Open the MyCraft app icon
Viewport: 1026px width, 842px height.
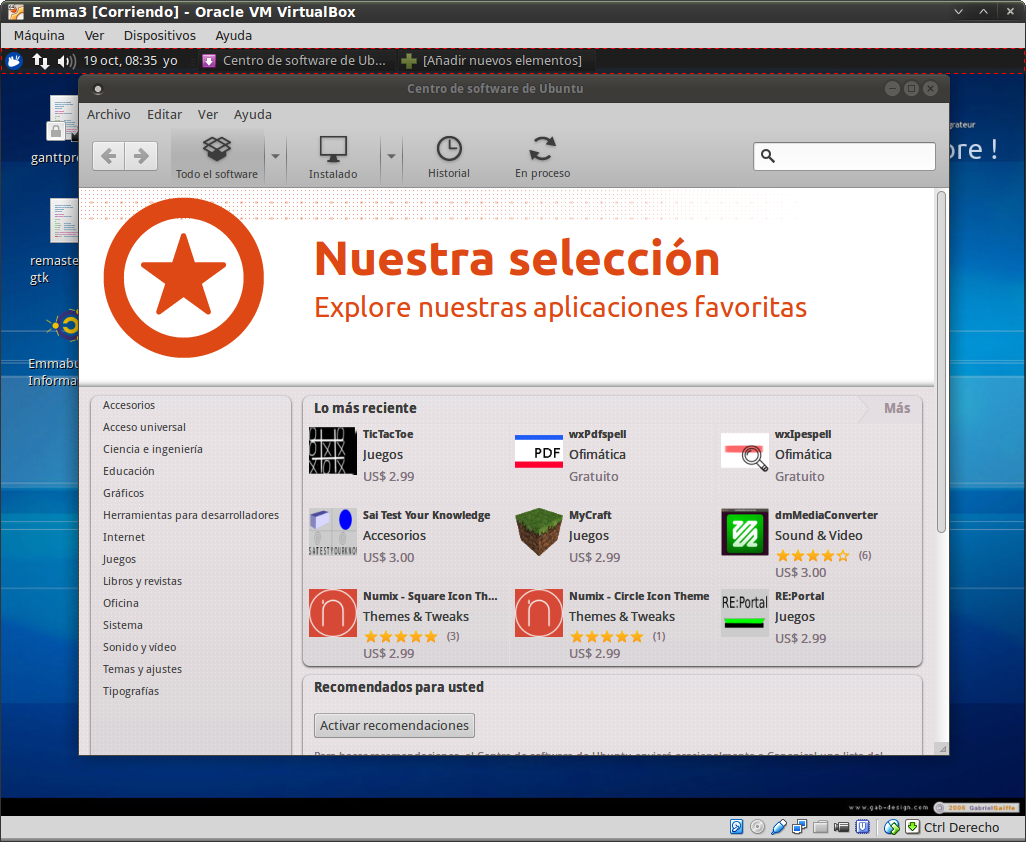(538, 532)
